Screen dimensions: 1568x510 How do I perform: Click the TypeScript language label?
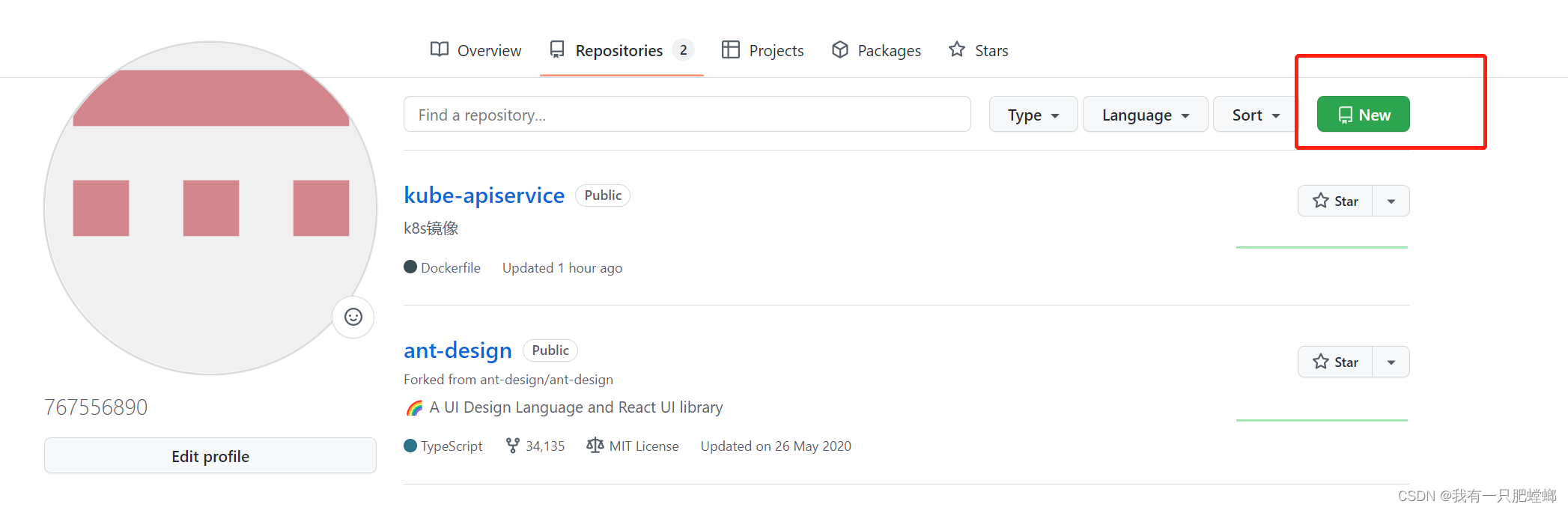pos(452,446)
